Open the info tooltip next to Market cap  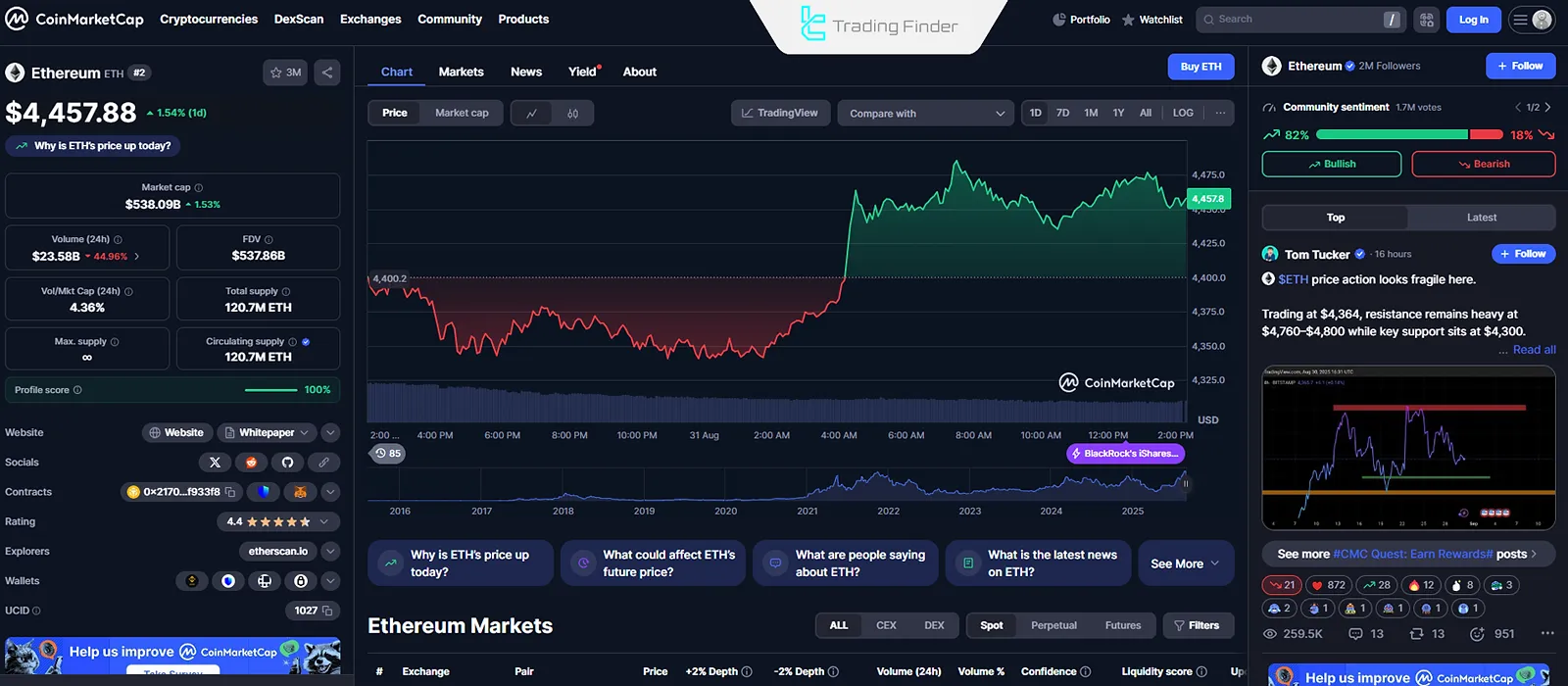tap(199, 187)
